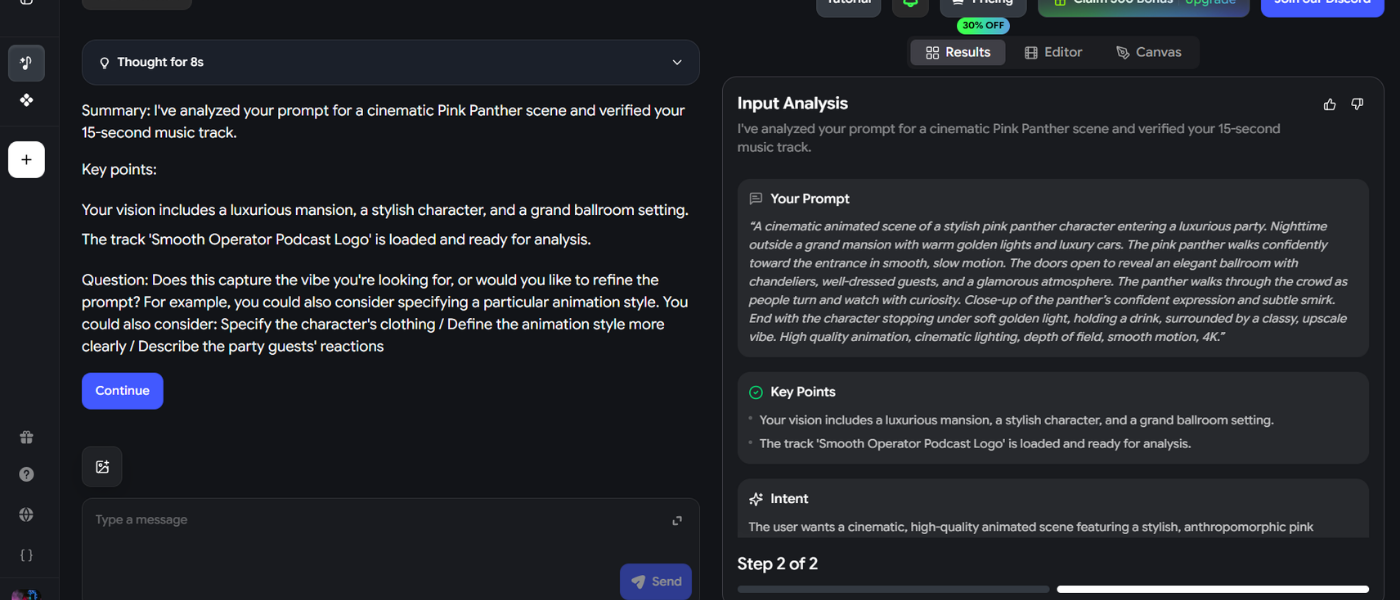Dislike the Input Analysis with thumbs down

coord(1357,104)
